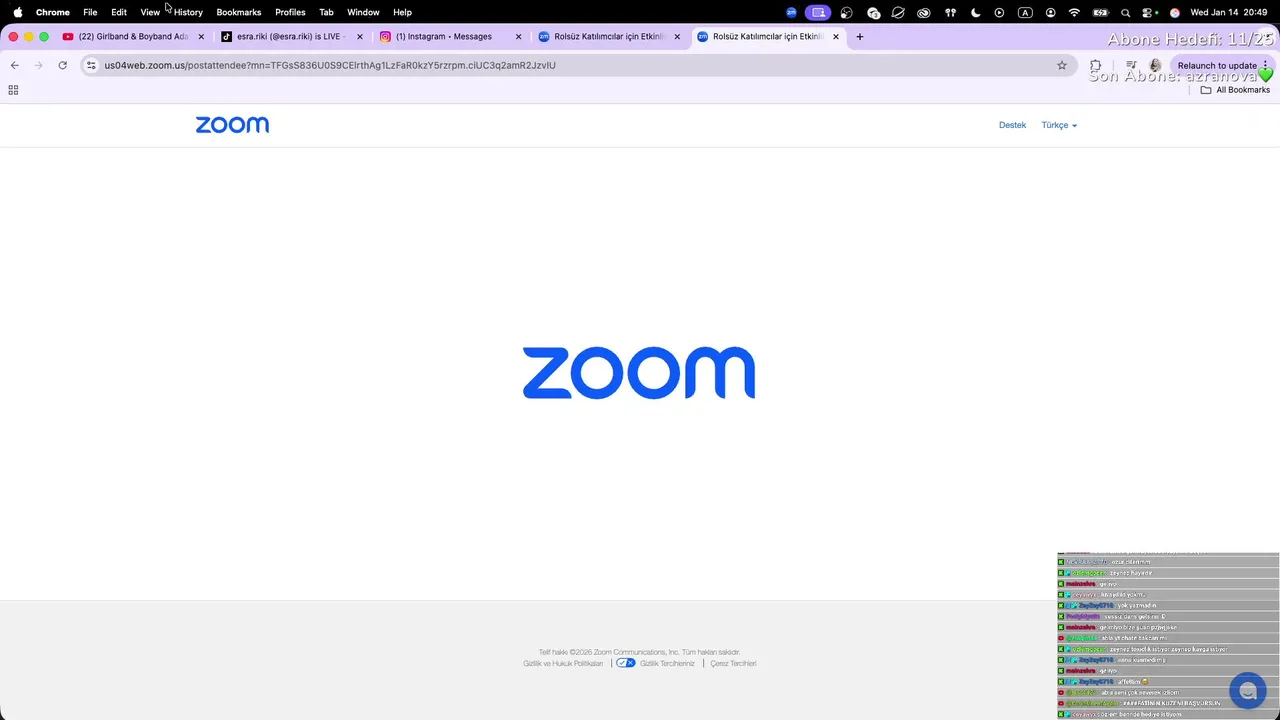Open the Window menu
The height and width of the screenshot is (720, 1280).
(363, 12)
